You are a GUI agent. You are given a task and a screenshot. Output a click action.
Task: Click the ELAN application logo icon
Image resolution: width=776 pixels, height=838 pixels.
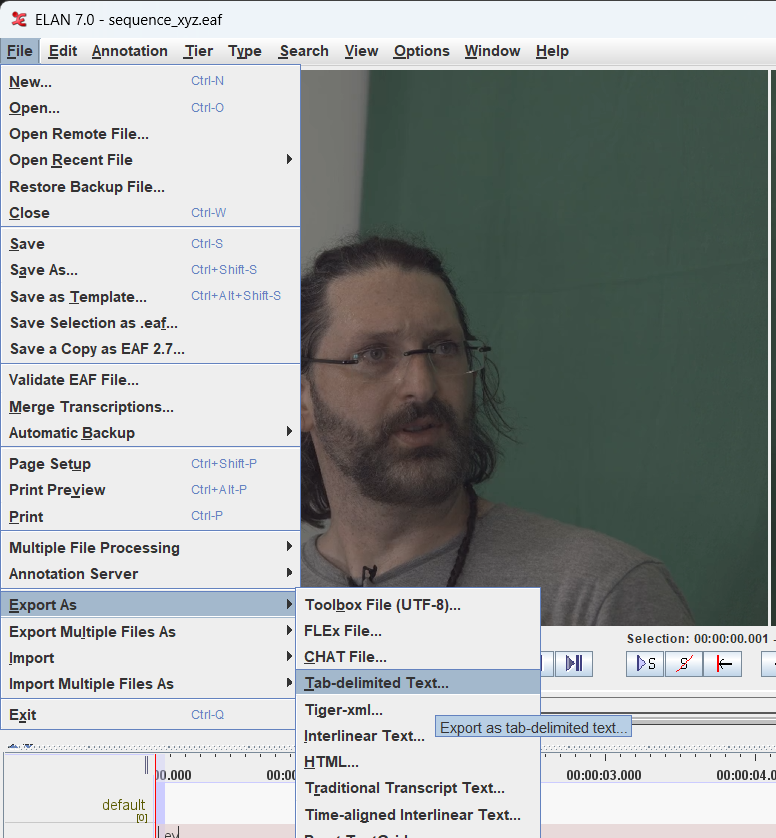pyautogui.click(x=19, y=20)
